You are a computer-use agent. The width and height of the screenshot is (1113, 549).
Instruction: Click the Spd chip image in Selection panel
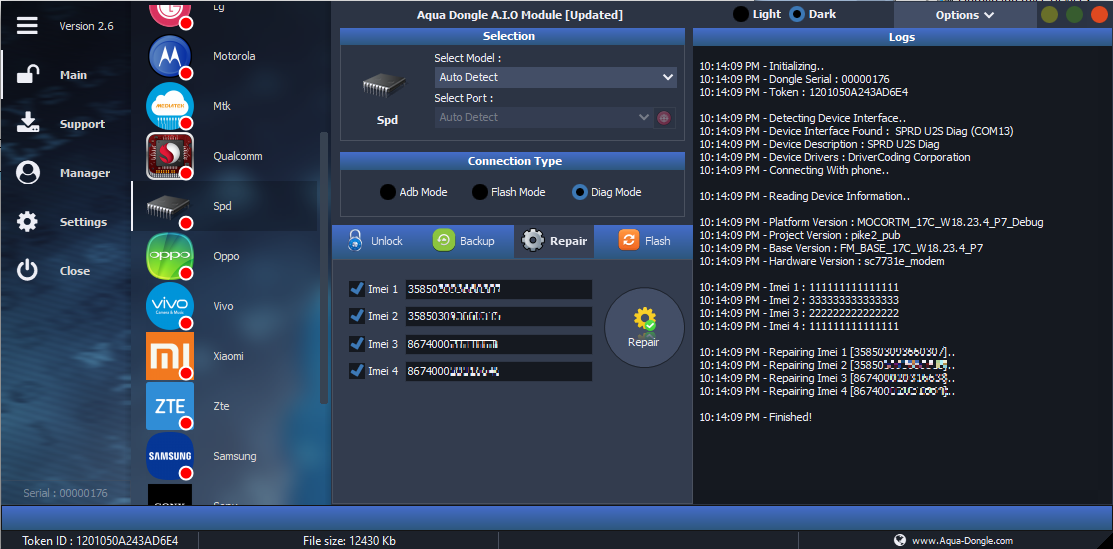coord(384,84)
